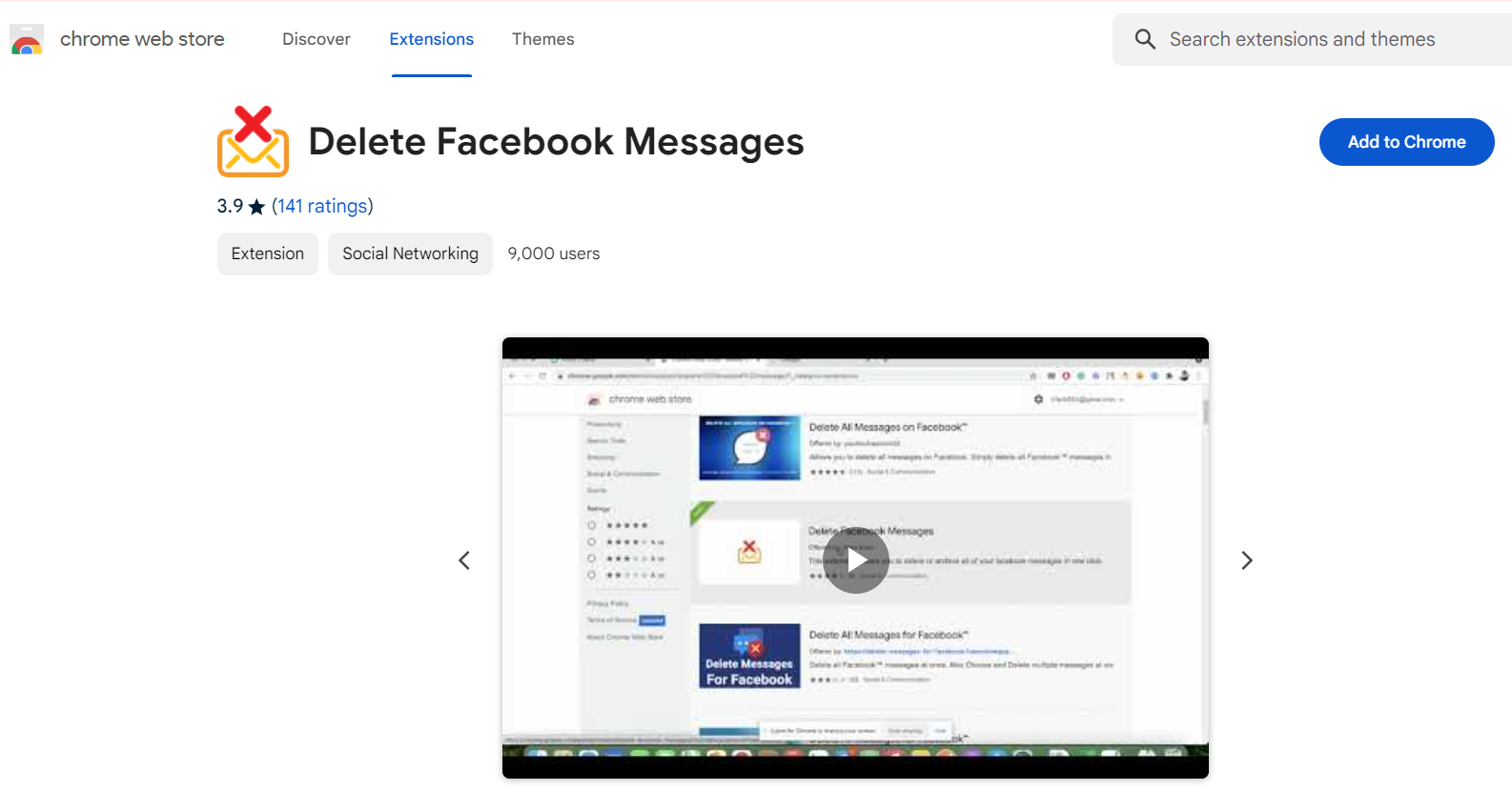Viewport: 1512px width, 811px height.
Task: Select the Extension category chip
Action: 268,253
